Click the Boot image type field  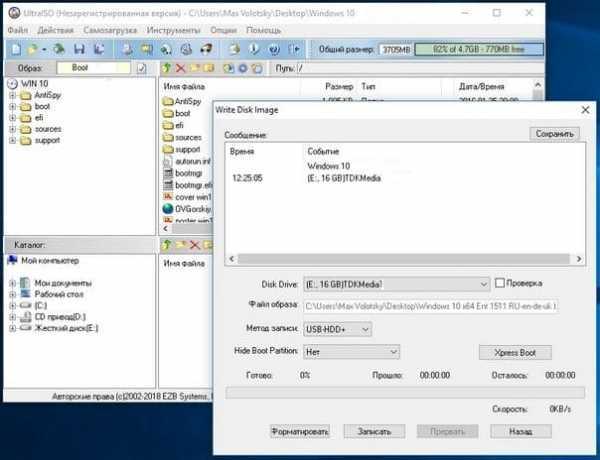pyautogui.click(x=93, y=68)
